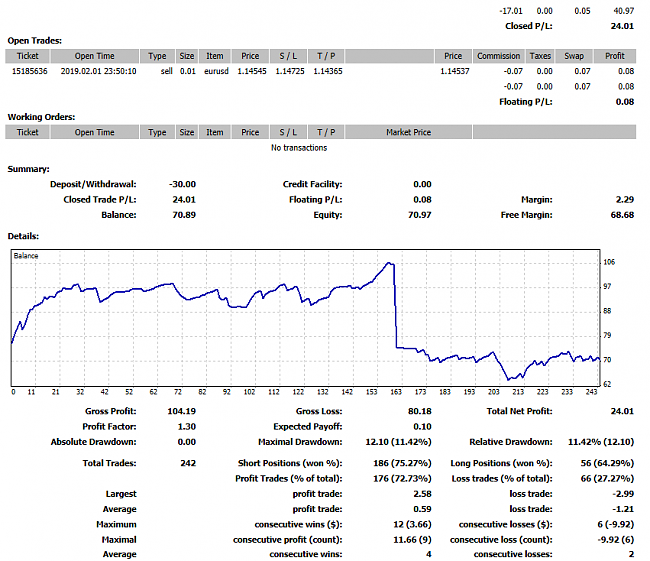Click the Commission column header
This screenshot has width=650, height=561.
click(x=499, y=56)
